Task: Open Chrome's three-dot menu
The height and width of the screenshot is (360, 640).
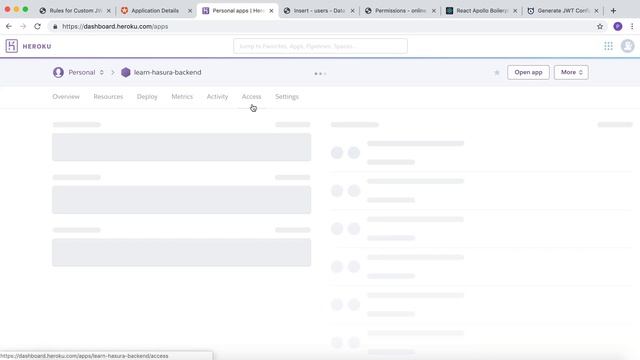Action: (632, 27)
